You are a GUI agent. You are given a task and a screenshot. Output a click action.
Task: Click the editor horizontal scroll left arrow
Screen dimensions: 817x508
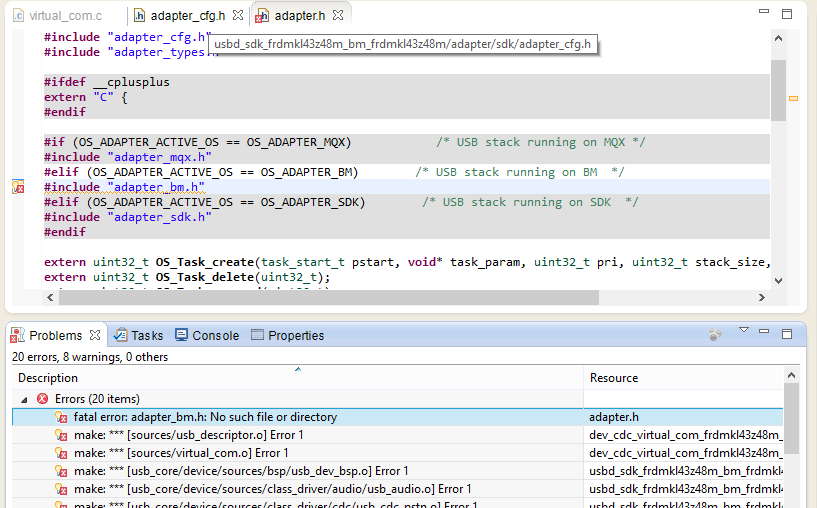click(x=50, y=298)
